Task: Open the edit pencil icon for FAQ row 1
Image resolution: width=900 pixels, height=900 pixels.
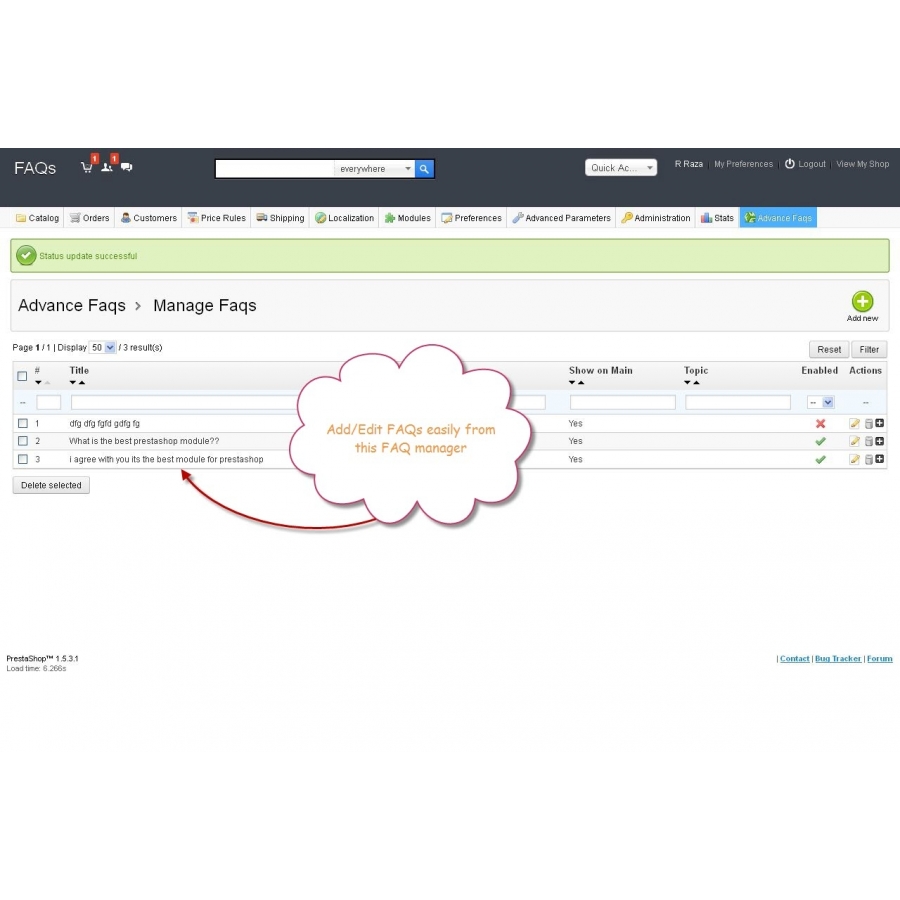Action: (x=854, y=423)
